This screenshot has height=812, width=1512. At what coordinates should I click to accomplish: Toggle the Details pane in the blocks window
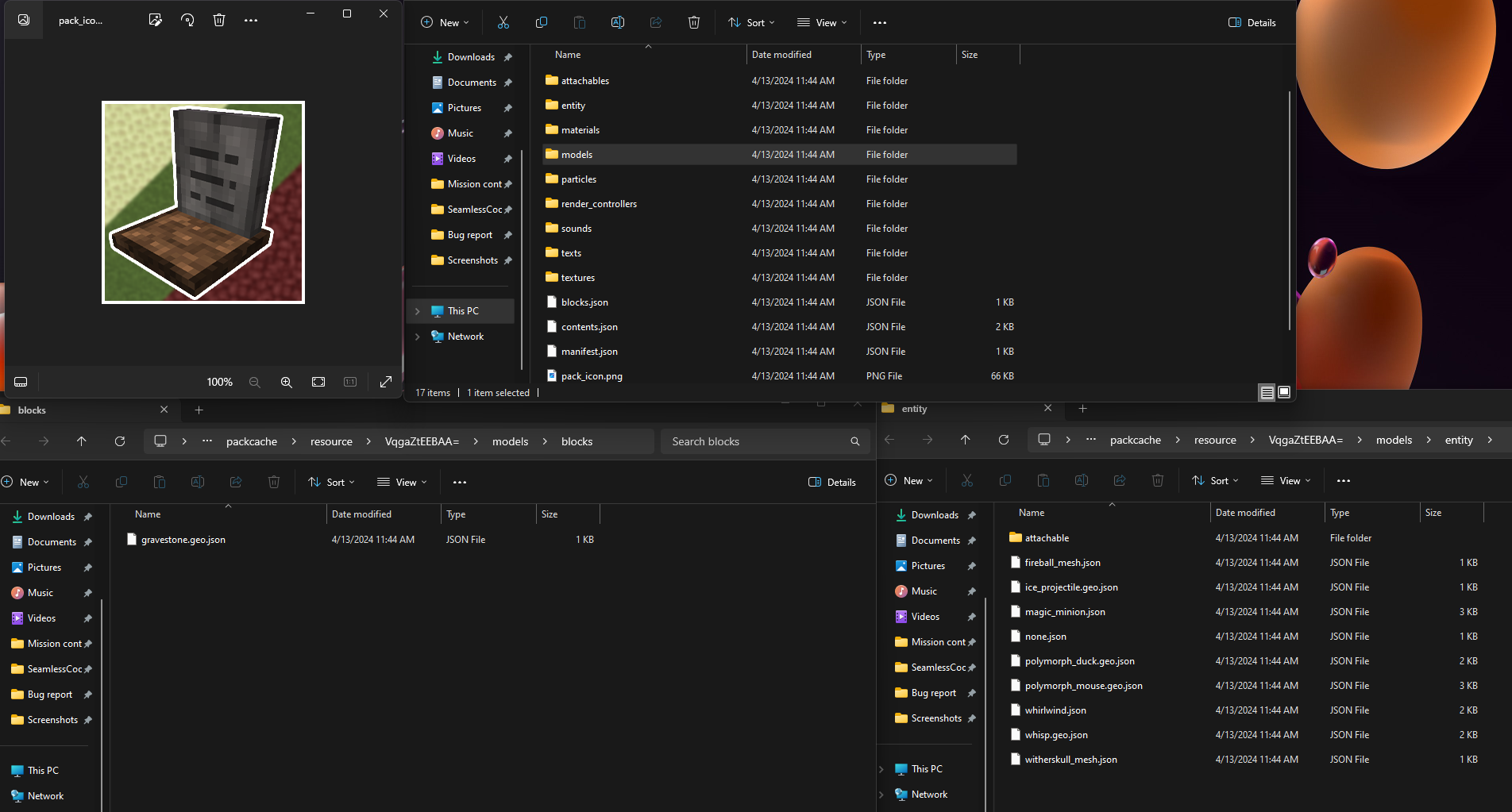click(831, 482)
